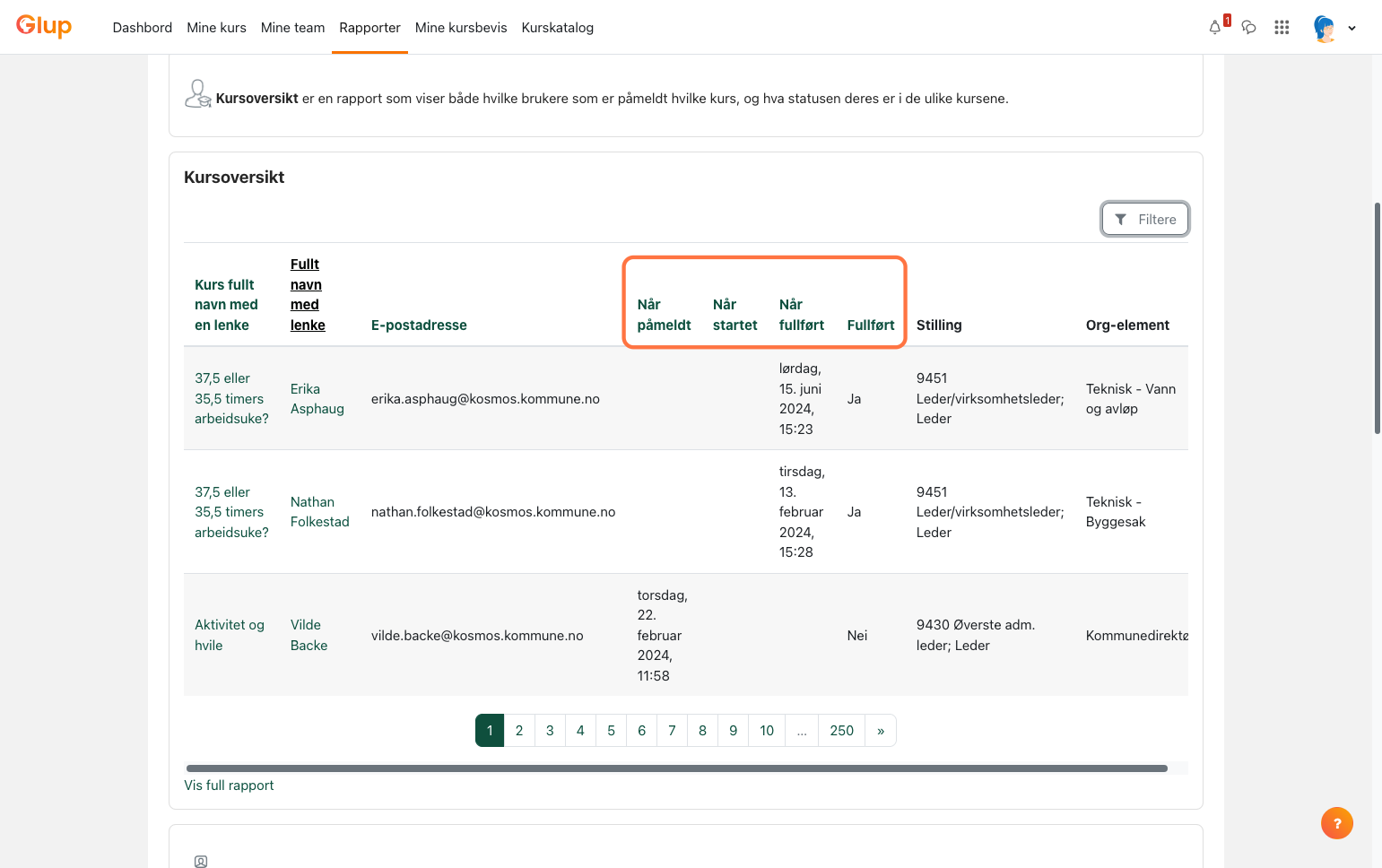Open the notifications bell

(x=1215, y=28)
